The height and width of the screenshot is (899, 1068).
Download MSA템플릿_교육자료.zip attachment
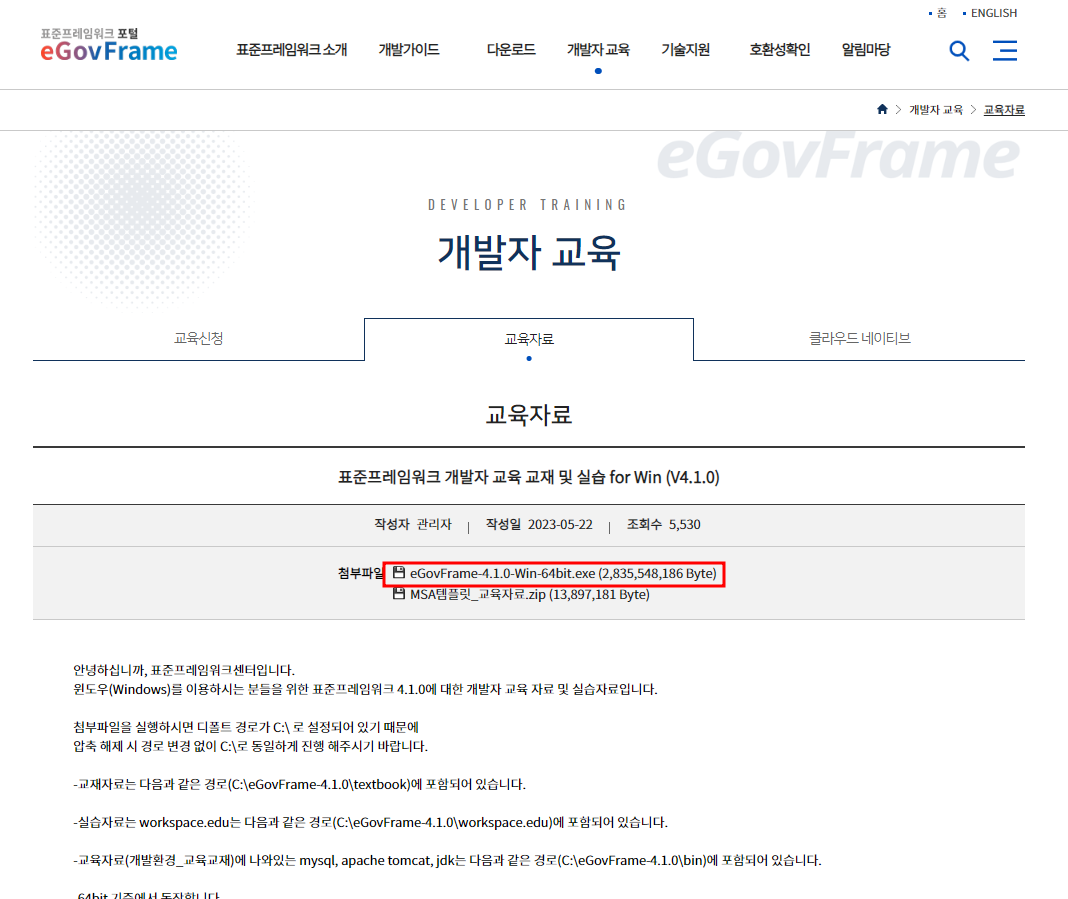529,595
